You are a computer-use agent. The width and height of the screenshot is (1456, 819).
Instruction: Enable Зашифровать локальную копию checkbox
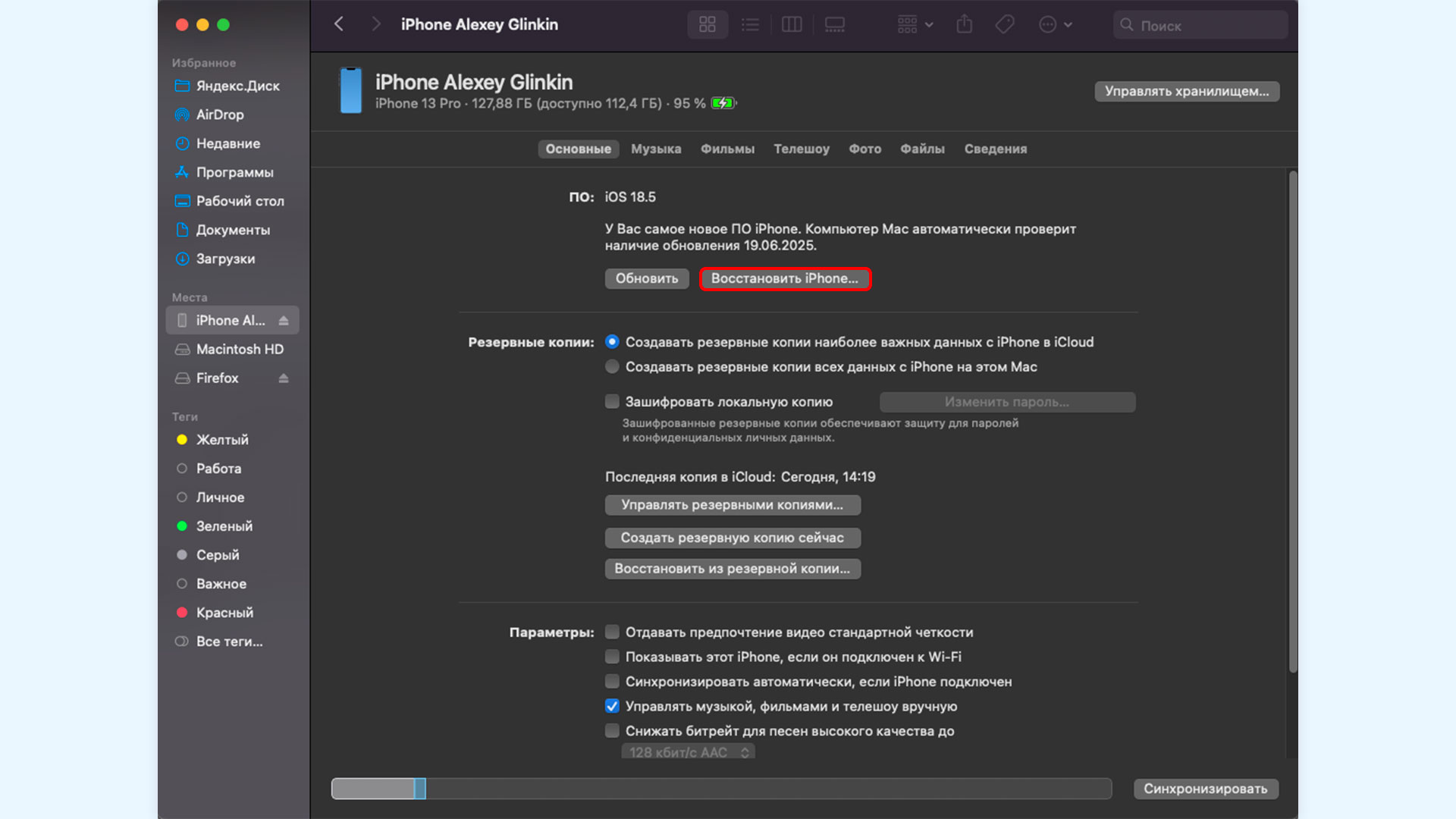click(612, 402)
